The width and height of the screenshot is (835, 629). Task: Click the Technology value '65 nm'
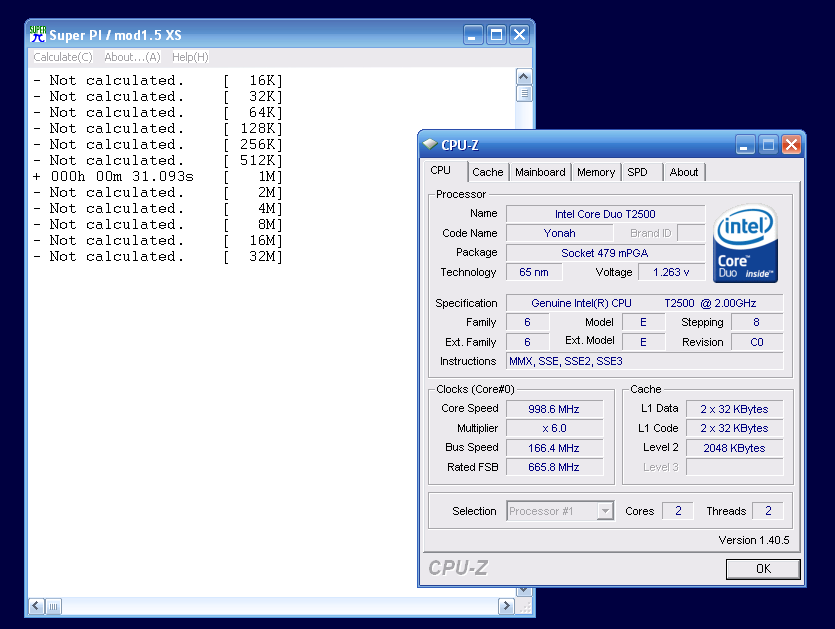pos(534,272)
